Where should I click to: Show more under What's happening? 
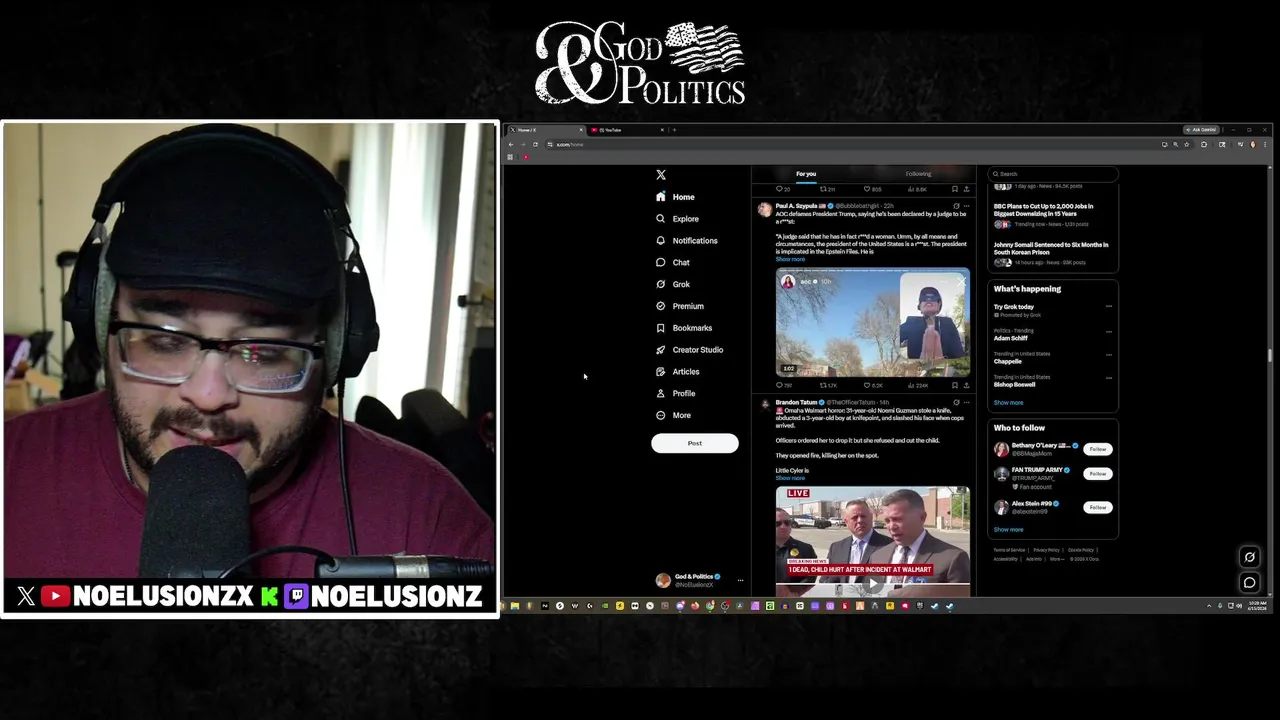(1008, 403)
